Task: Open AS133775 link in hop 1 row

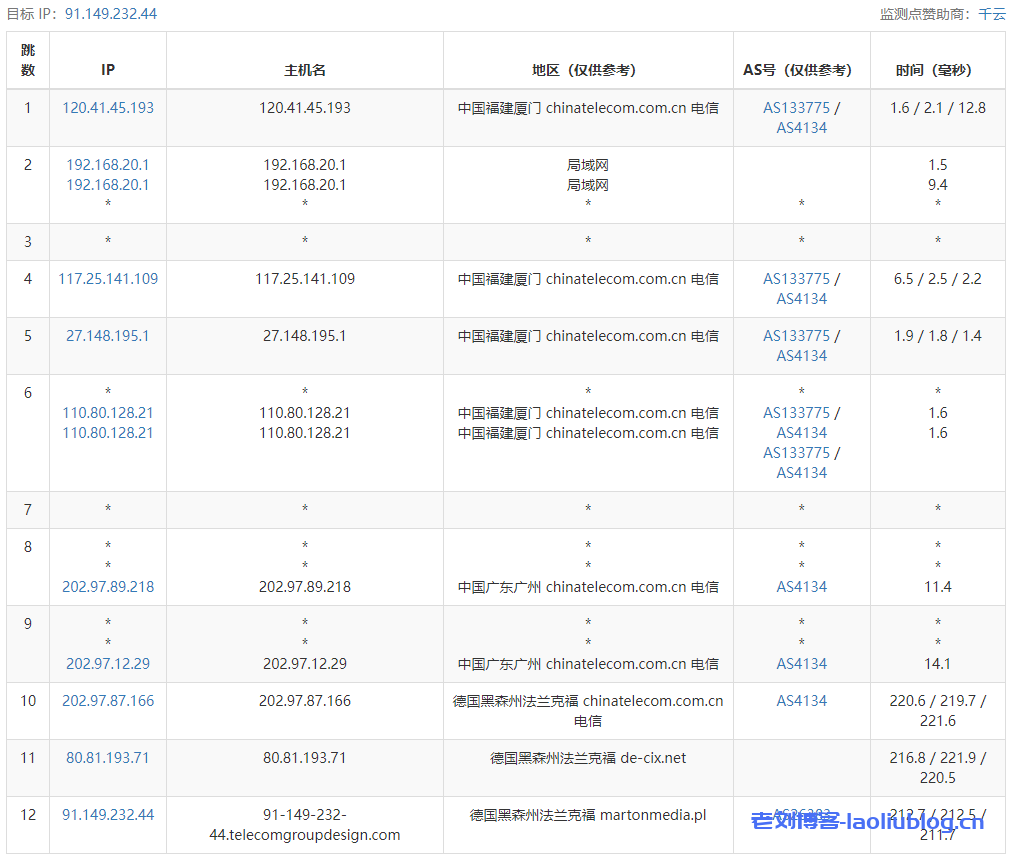Action: tap(796, 108)
